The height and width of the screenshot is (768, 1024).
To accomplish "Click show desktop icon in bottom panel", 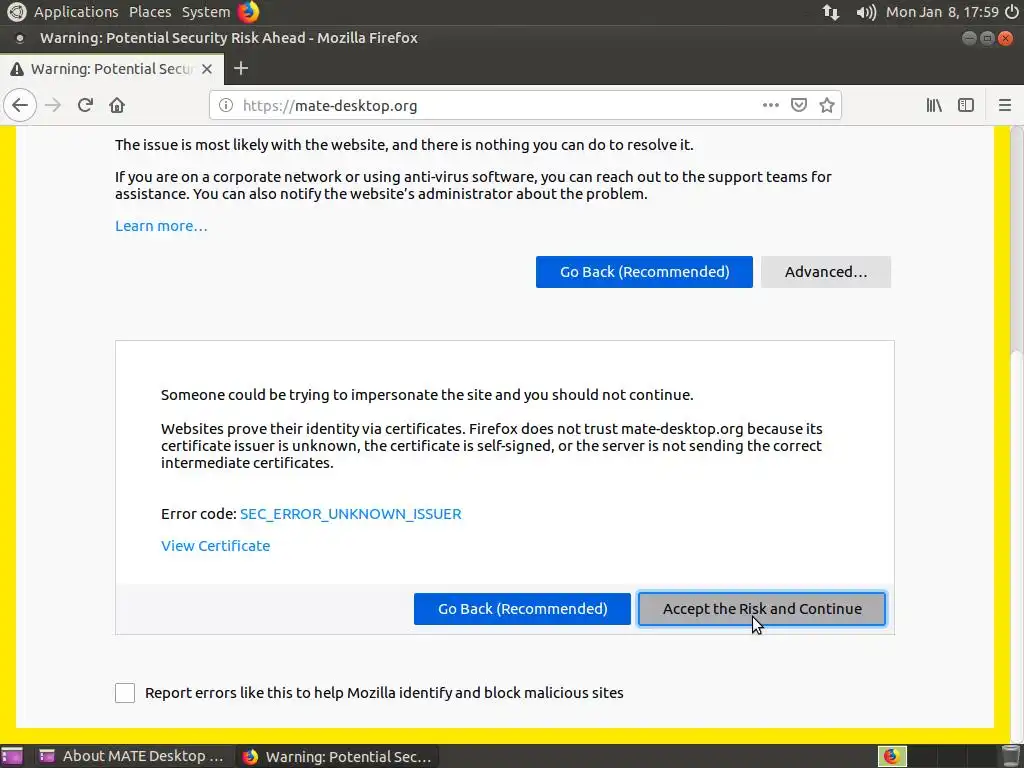I will (12, 756).
